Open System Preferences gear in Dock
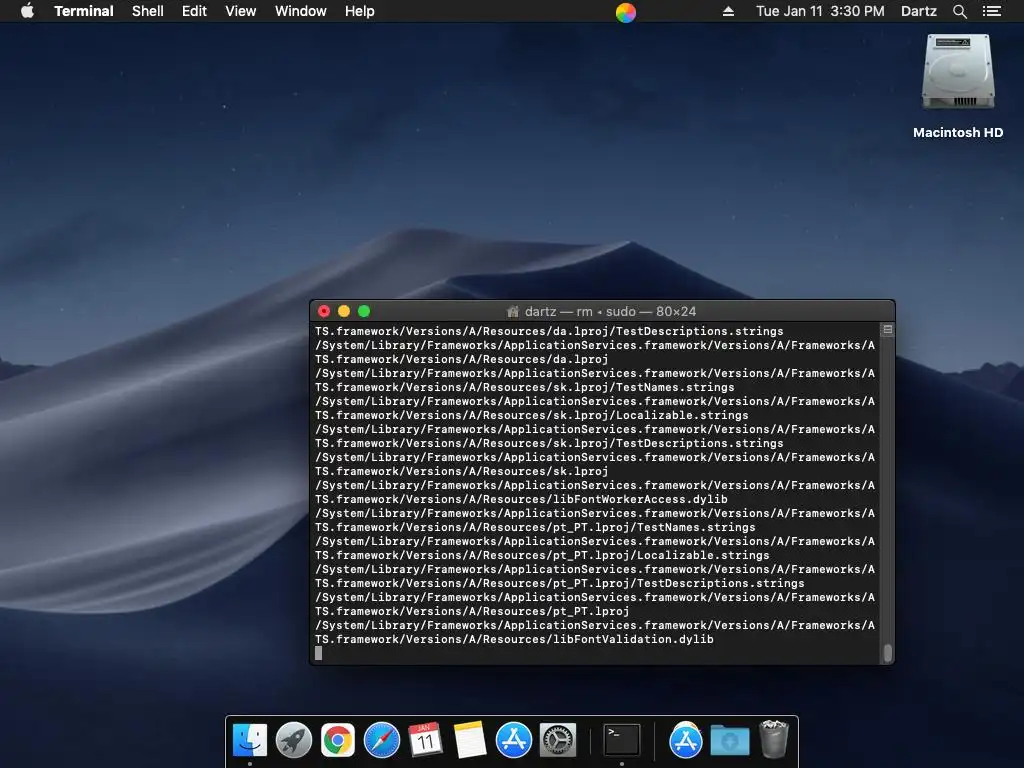This screenshot has height=768, width=1024. click(x=557, y=740)
